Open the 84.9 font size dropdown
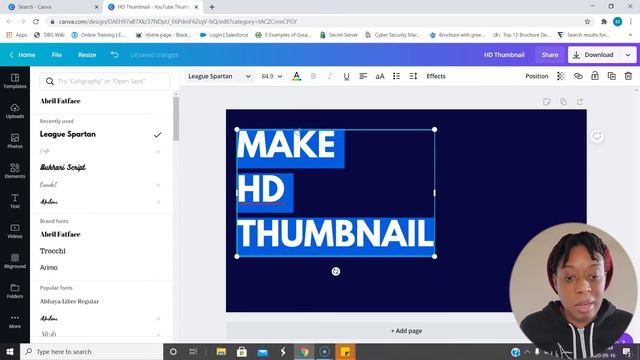 (x=272, y=76)
